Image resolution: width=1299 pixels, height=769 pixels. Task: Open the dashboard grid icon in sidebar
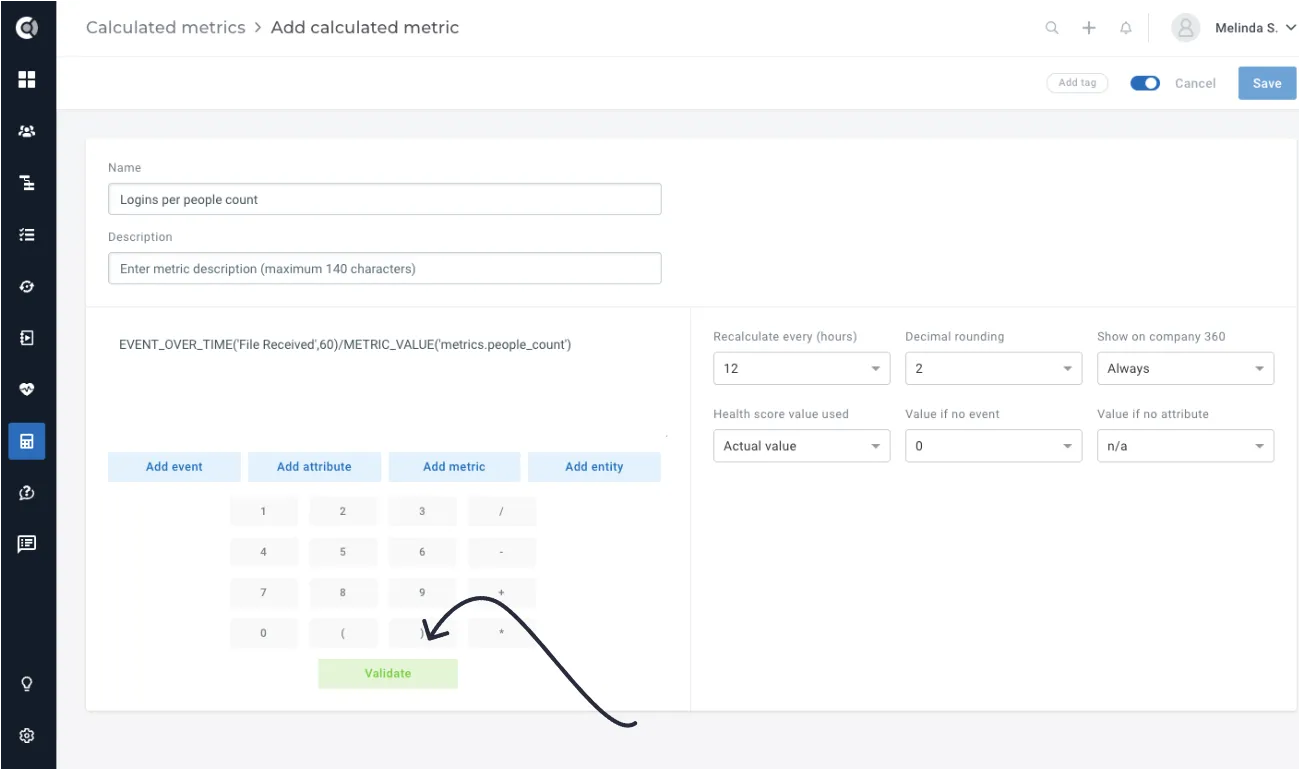(x=27, y=79)
